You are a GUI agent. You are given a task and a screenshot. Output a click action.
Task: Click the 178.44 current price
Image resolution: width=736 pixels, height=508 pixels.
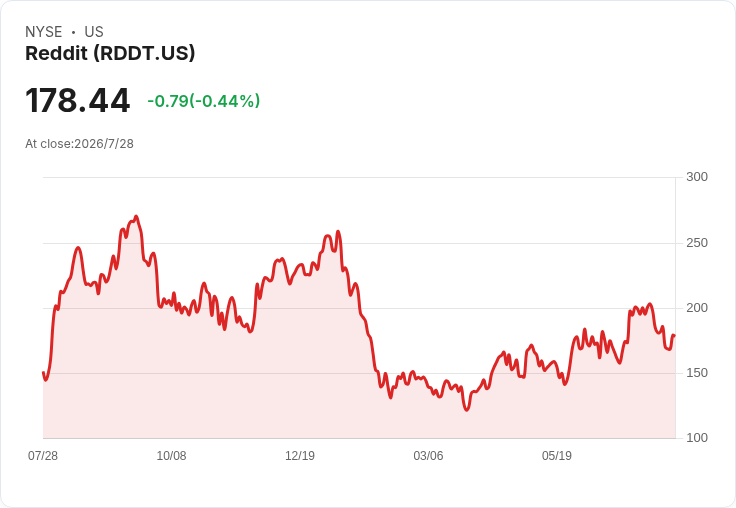pyautogui.click(x=77, y=100)
